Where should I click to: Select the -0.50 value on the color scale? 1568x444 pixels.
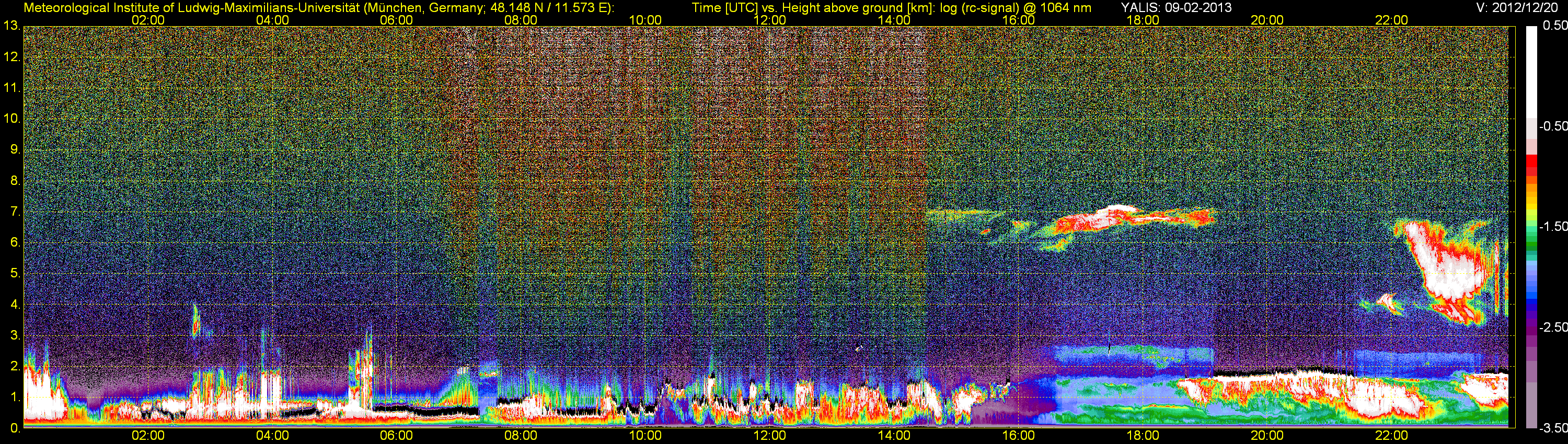[x=1553, y=126]
